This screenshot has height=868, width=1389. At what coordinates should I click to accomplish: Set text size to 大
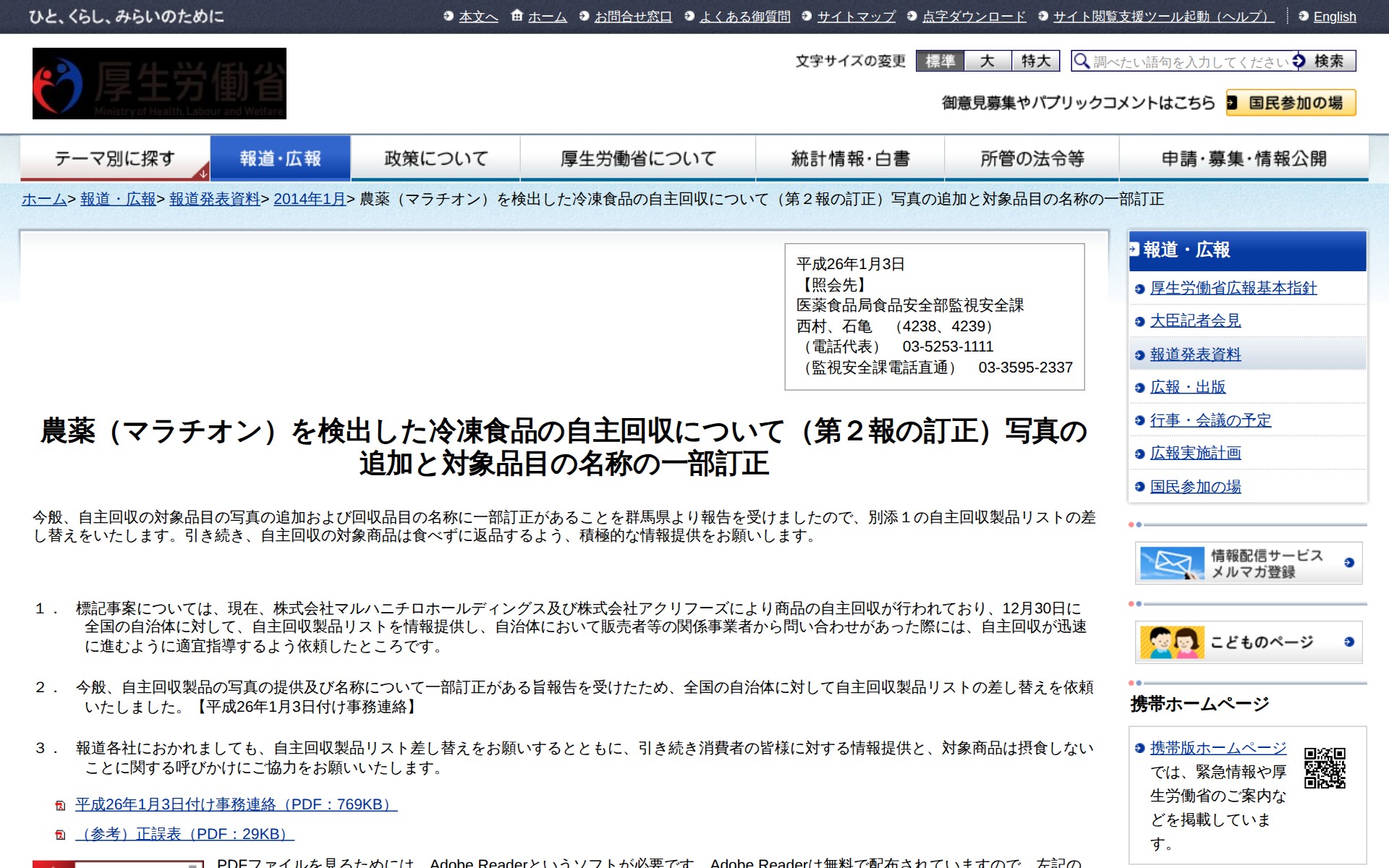(987, 61)
